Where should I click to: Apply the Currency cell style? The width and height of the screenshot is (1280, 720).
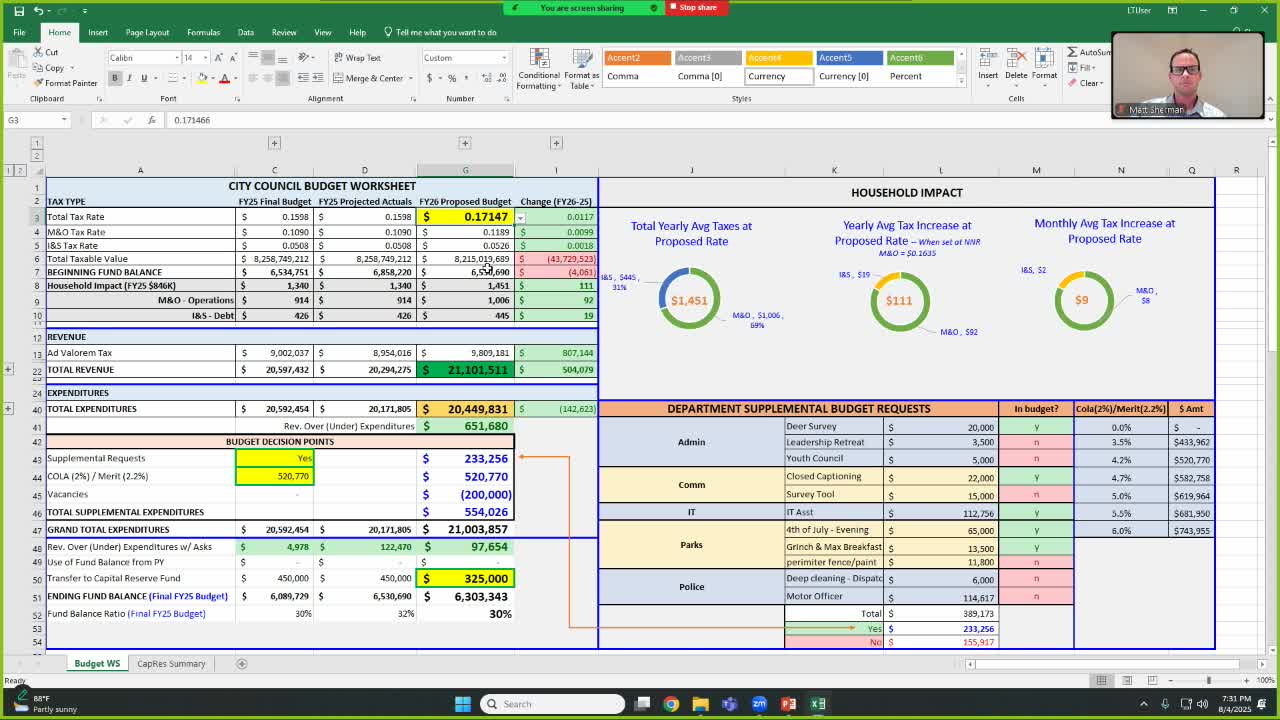777,76
